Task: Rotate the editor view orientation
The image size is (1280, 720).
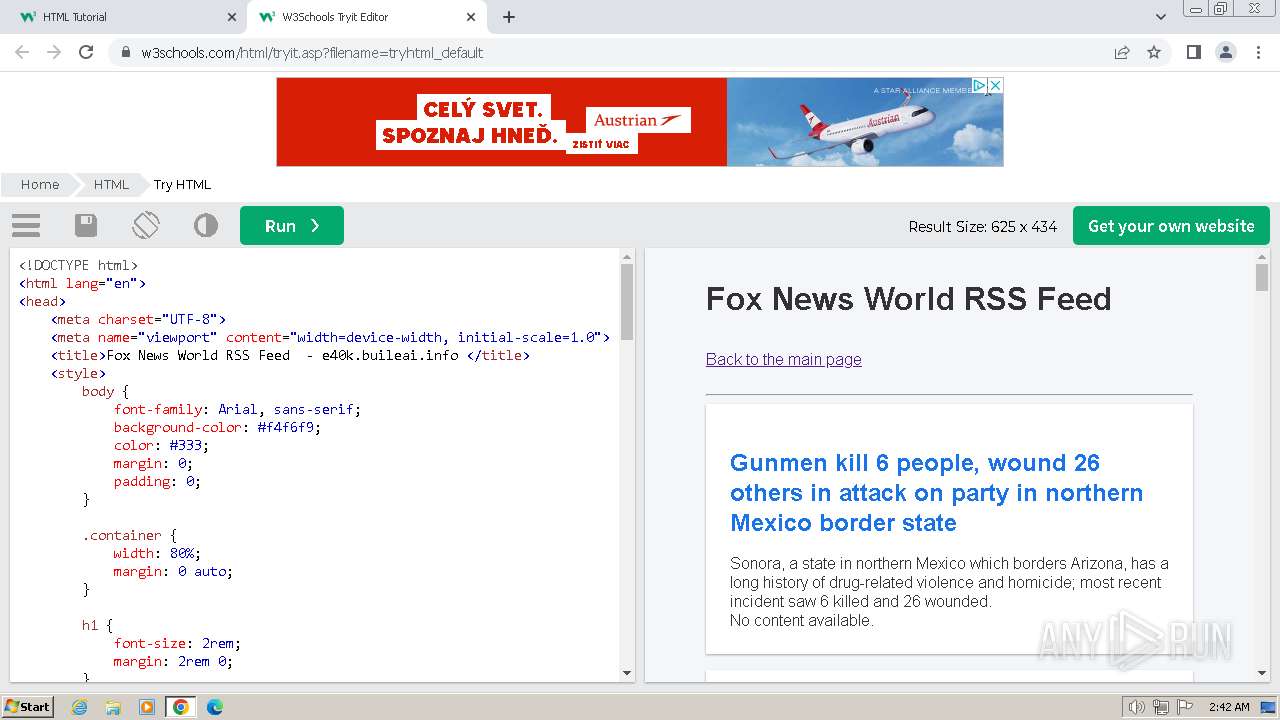Action: coord(146,225)
